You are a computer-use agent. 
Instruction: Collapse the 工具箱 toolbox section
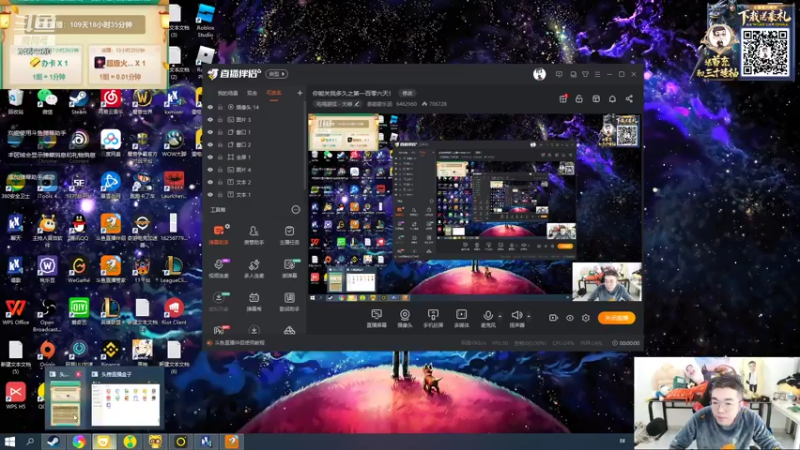(x=295, y=210)
